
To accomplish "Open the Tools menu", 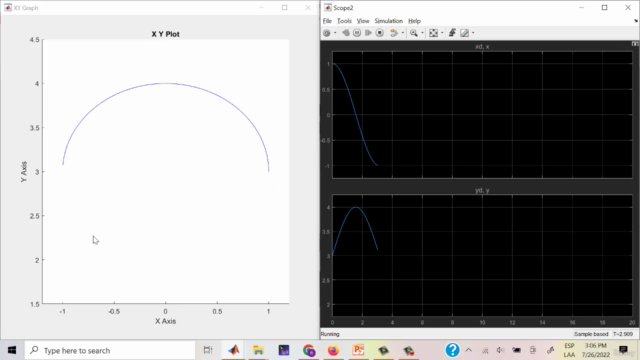I will (x=344, y=21).
